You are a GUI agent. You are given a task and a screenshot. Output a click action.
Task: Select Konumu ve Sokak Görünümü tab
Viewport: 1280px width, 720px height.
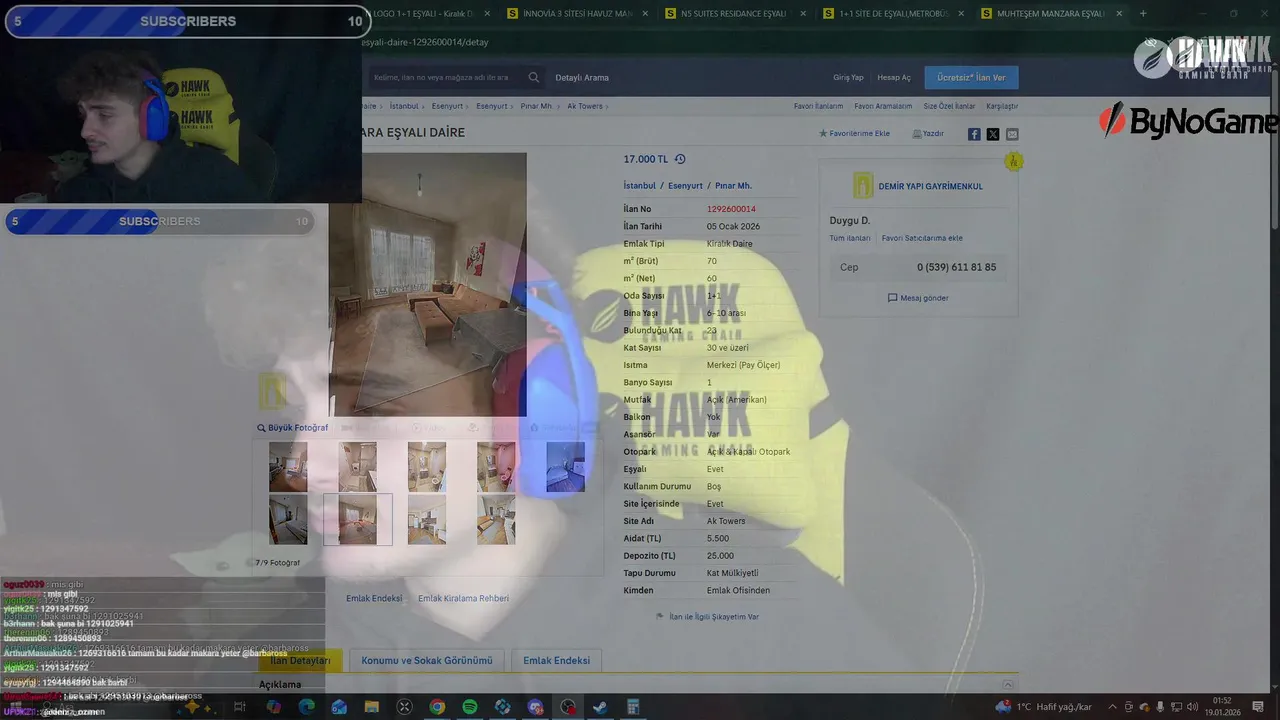coord(427,661)
